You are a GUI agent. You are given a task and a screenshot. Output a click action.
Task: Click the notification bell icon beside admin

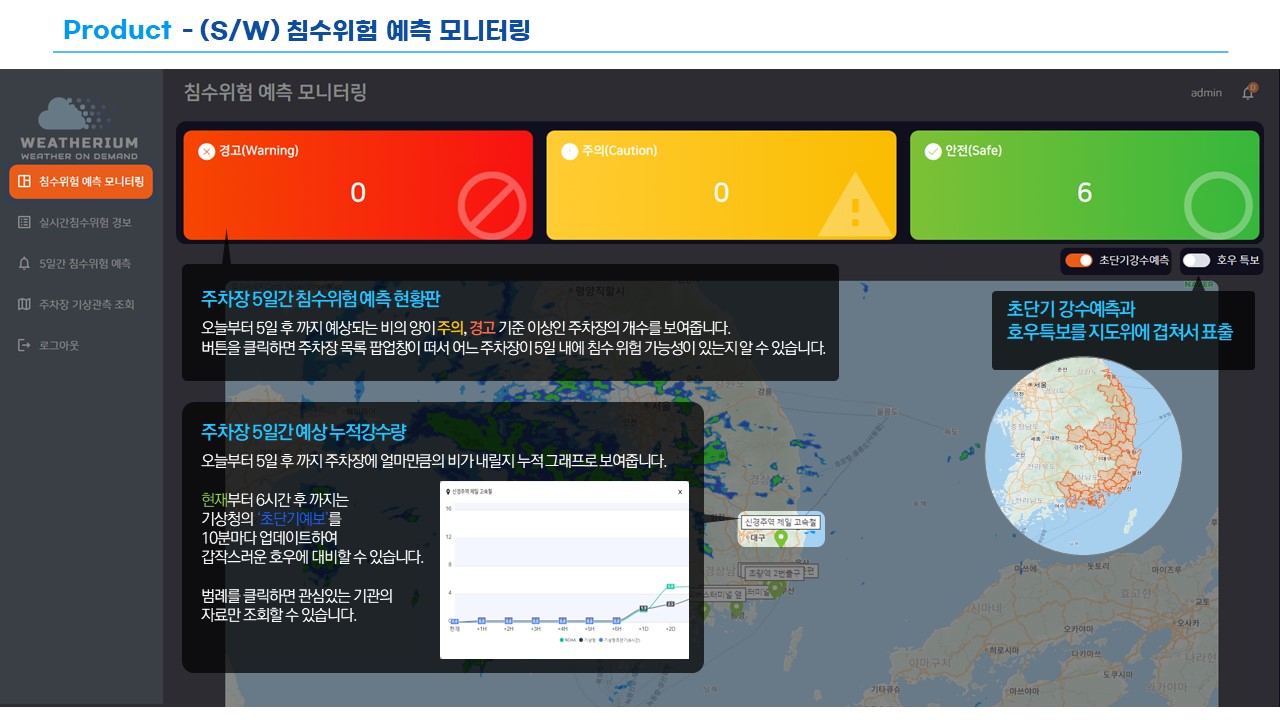pos(1247,93)
